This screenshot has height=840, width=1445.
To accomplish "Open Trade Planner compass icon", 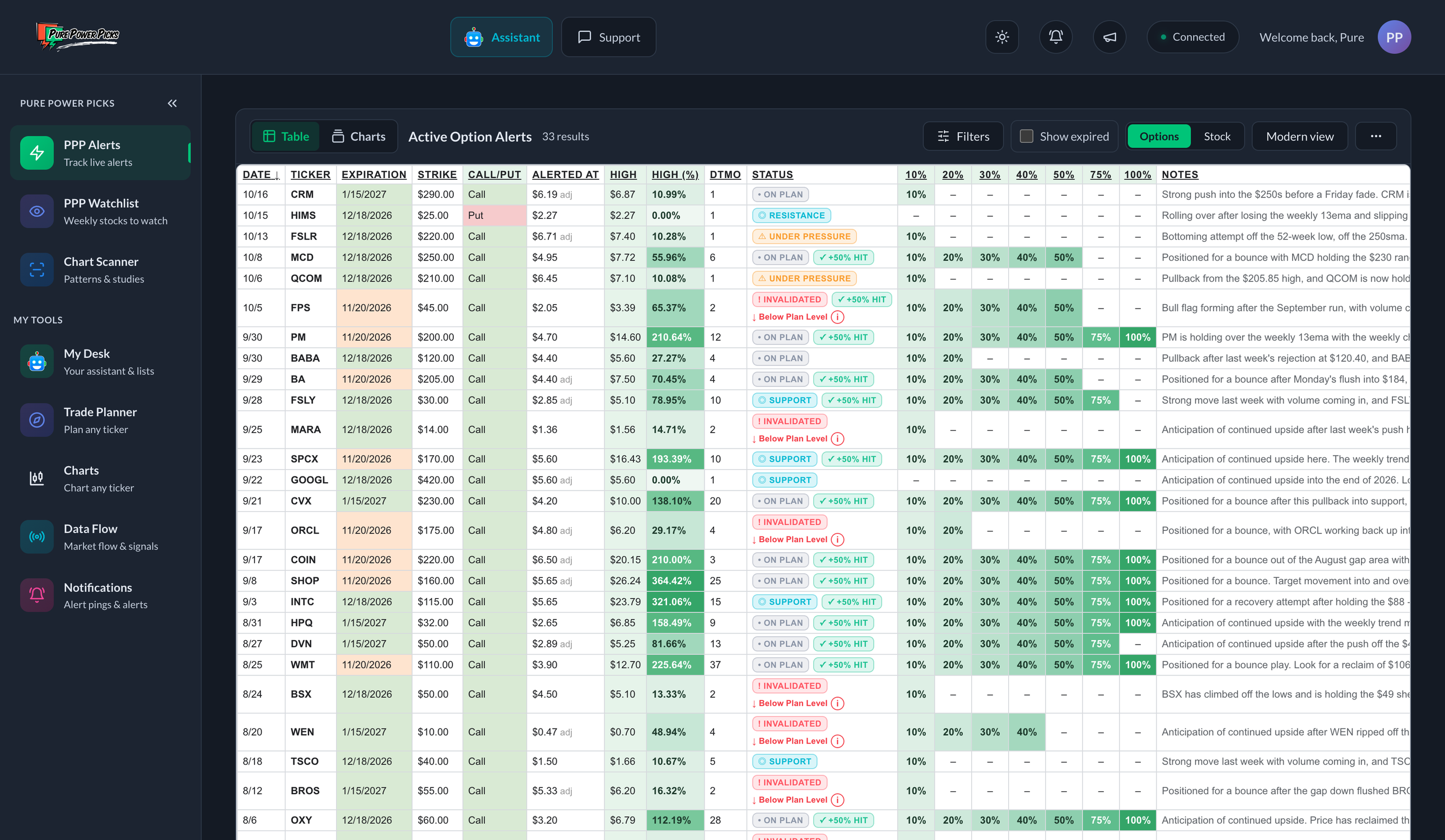I will coord(37,419).
